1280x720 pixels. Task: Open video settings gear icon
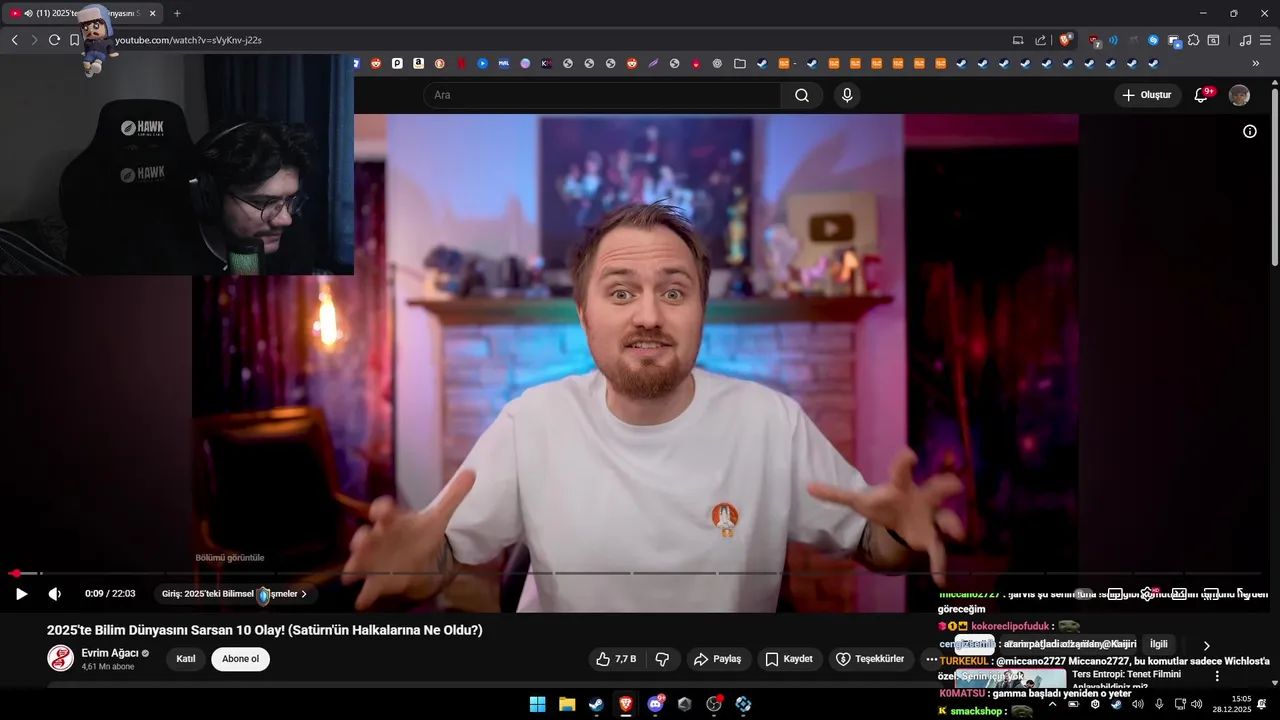coord(1147,594)
